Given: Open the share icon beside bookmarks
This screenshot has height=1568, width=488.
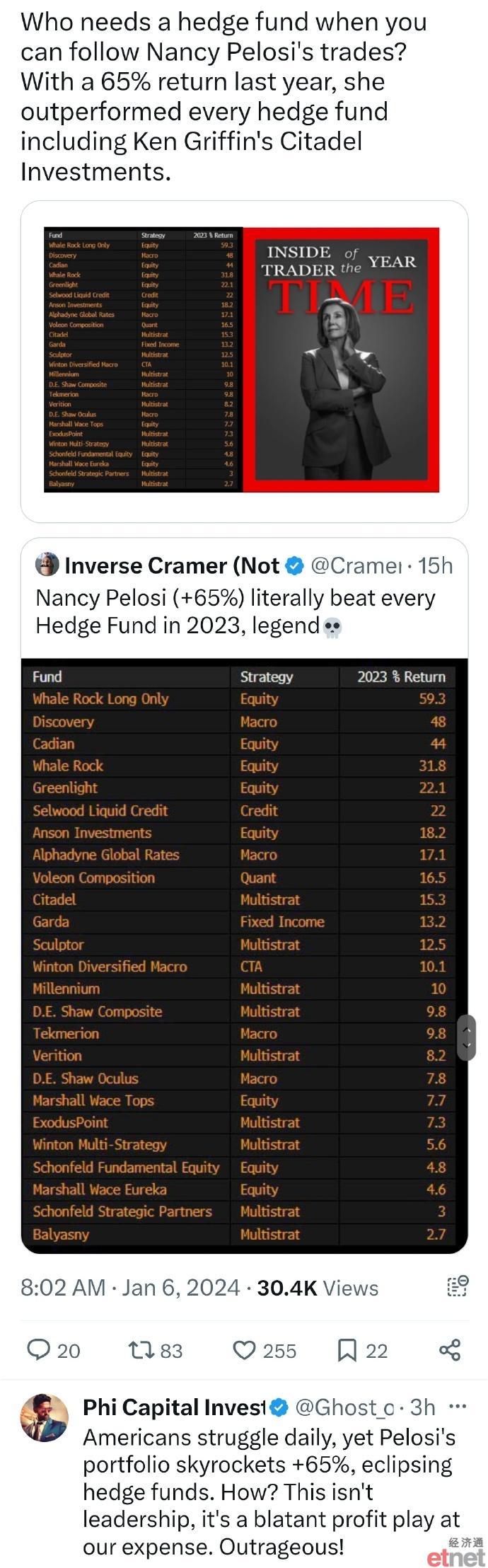Looking at the screenshot, I should click(x=450, y=1350).
